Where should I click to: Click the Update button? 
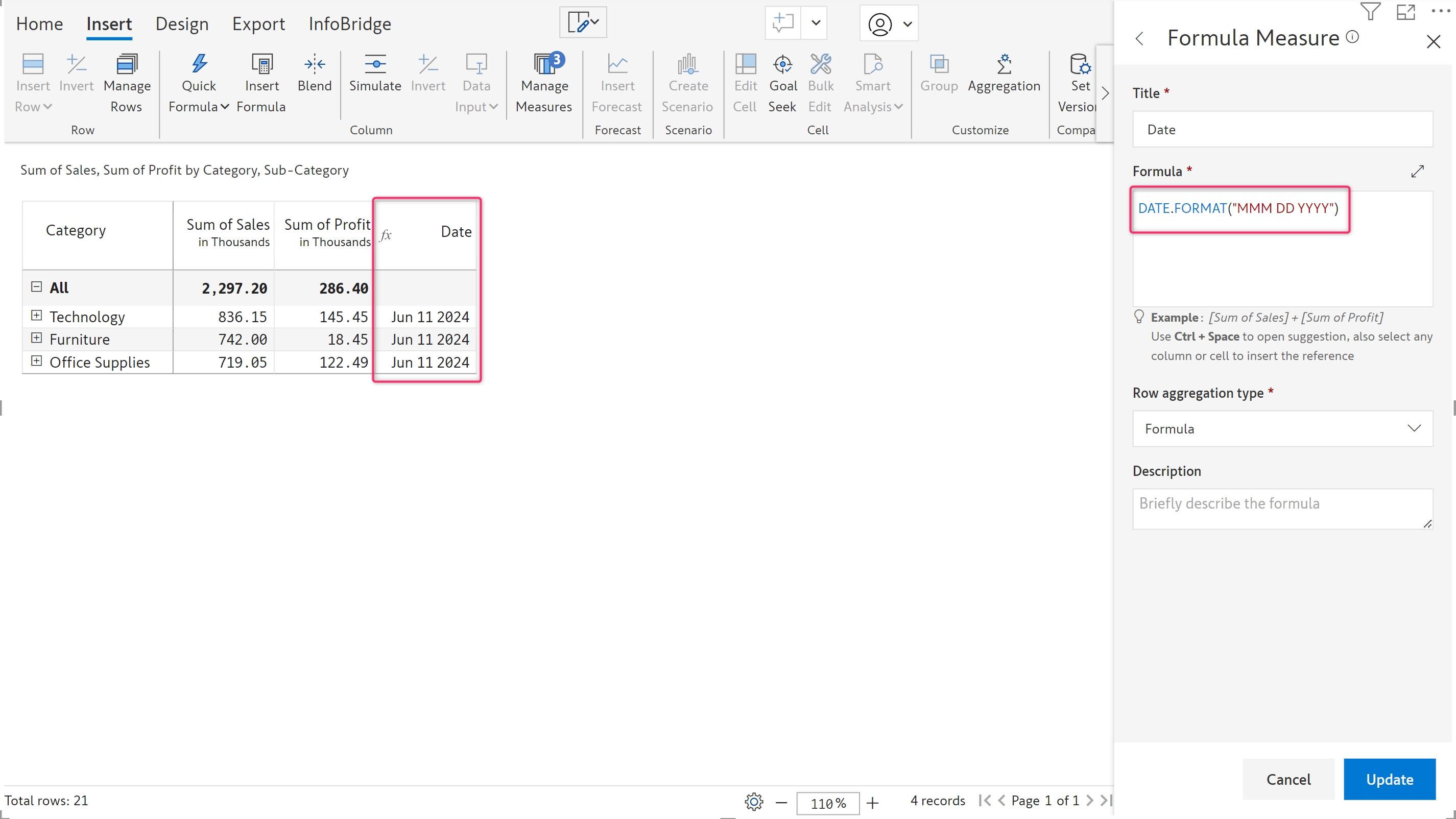1389,779
